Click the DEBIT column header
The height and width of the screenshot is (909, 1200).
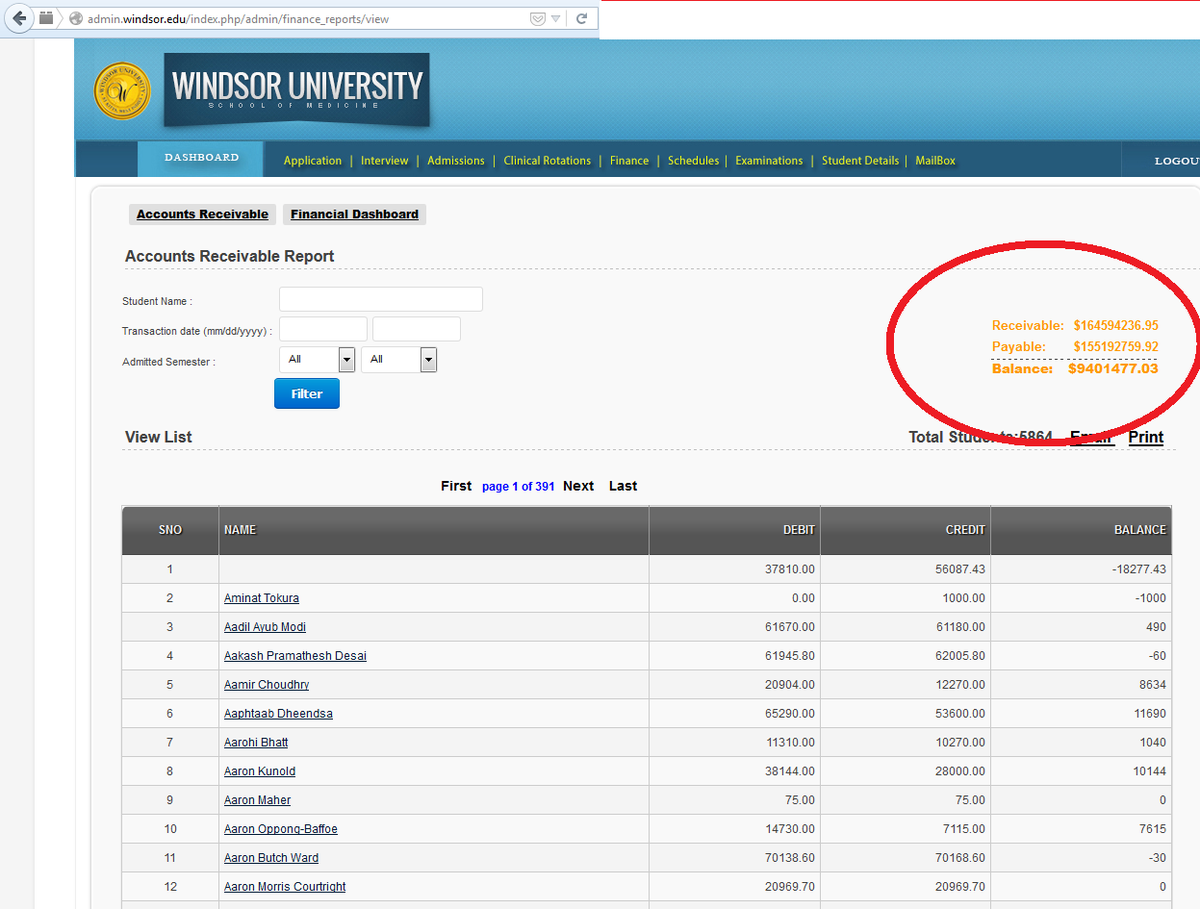734,530
